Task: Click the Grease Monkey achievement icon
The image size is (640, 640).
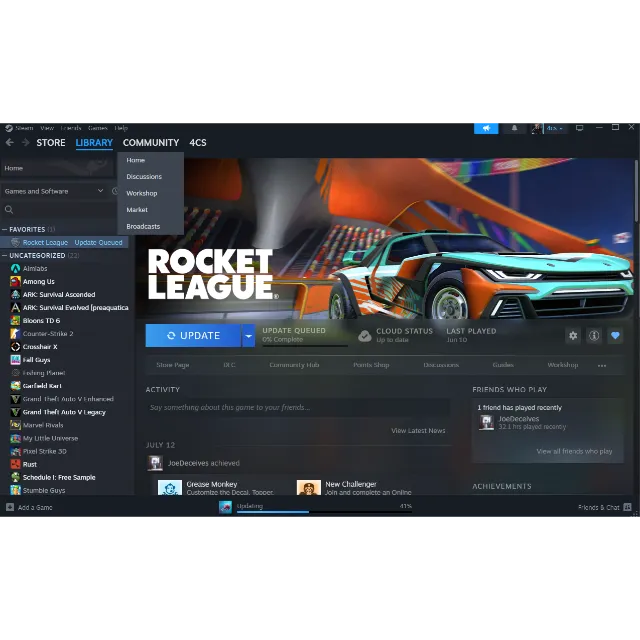Action: click(170, 488)
